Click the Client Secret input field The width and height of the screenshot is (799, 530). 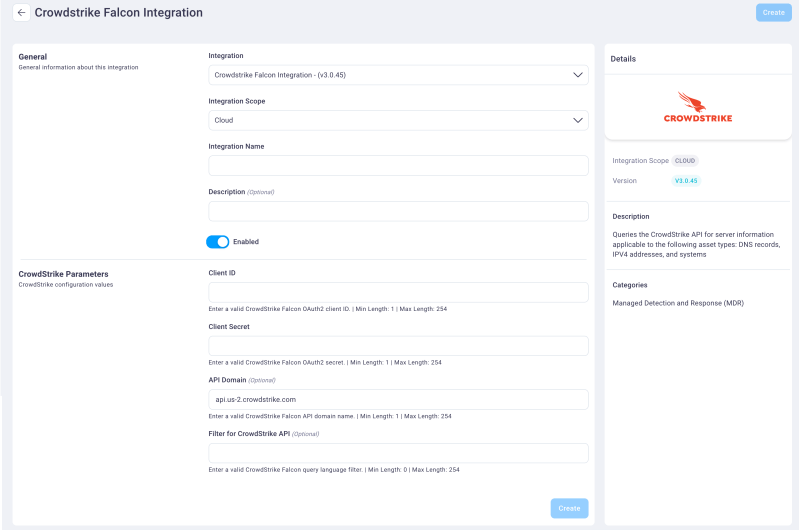tap(397, 346)
